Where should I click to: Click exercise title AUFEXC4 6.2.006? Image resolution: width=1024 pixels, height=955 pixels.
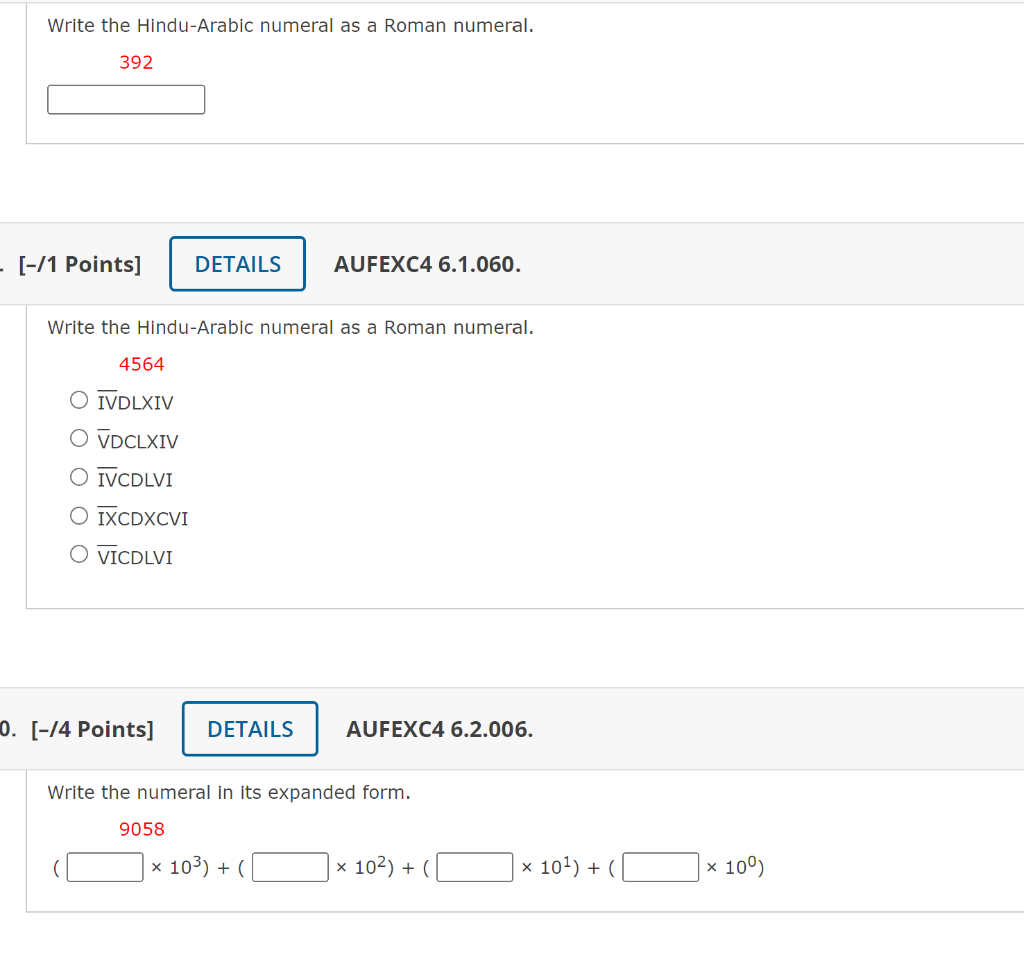[440, 729]
